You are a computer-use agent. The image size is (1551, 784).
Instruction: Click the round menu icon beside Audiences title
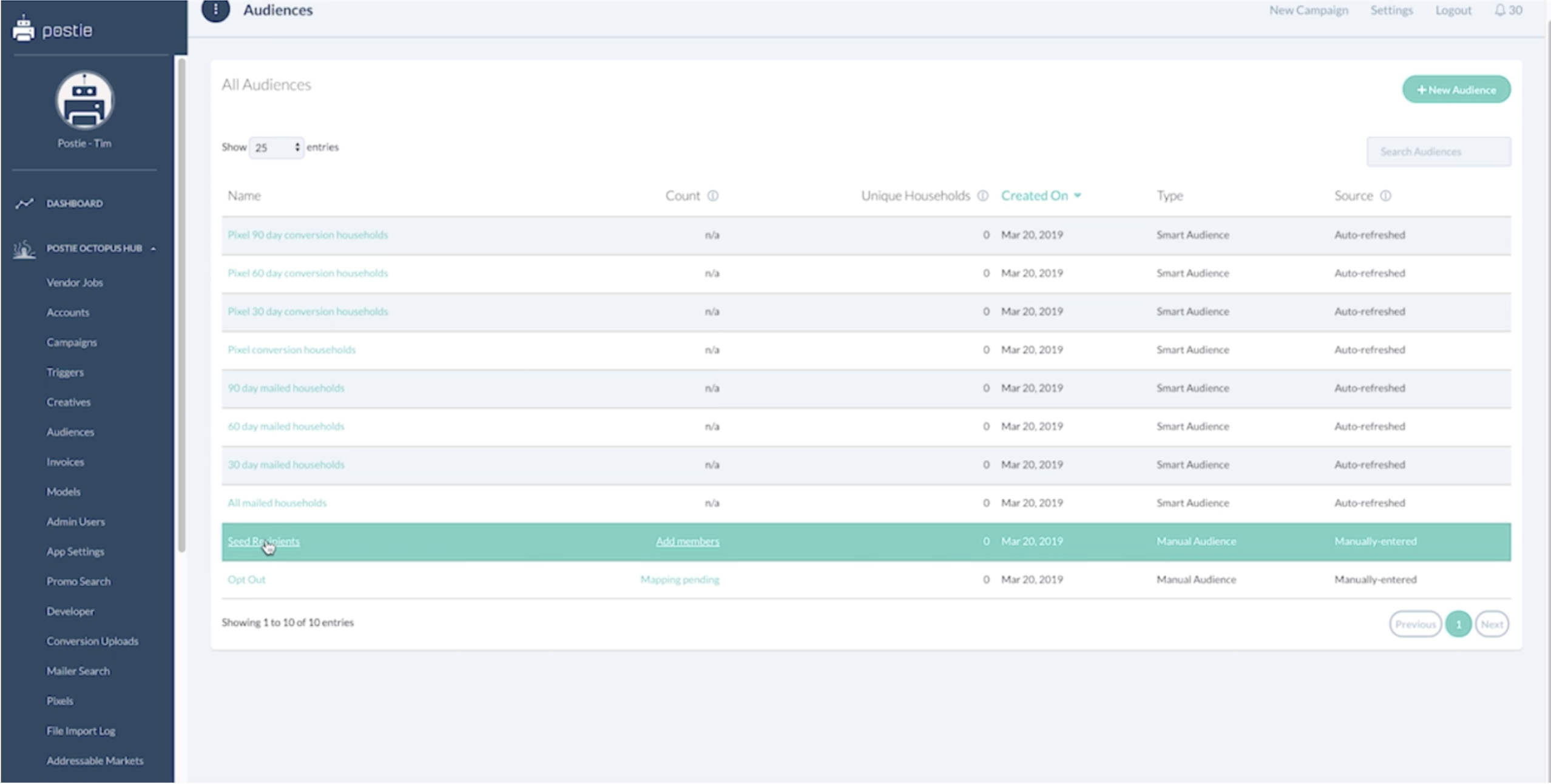[x=215, y=10]
